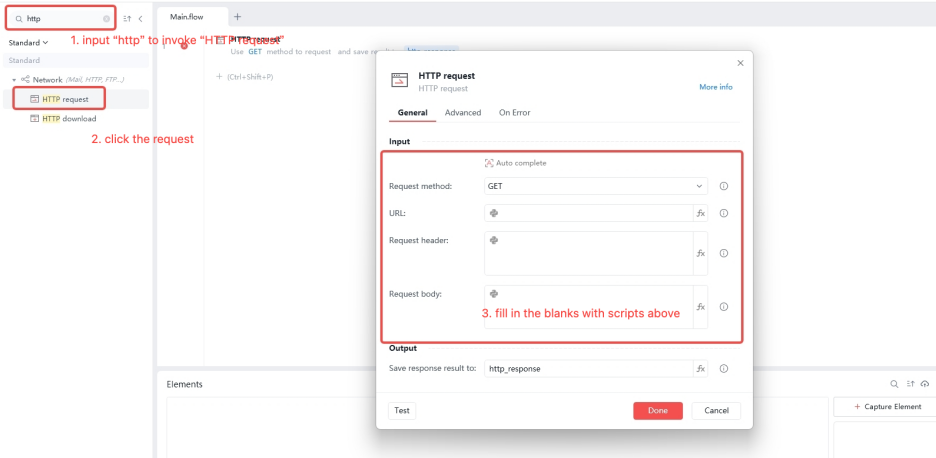Viewport: 936px width, 458px height.
Task: Select HTTP download in the tree
Action: (x=69, y=118)
